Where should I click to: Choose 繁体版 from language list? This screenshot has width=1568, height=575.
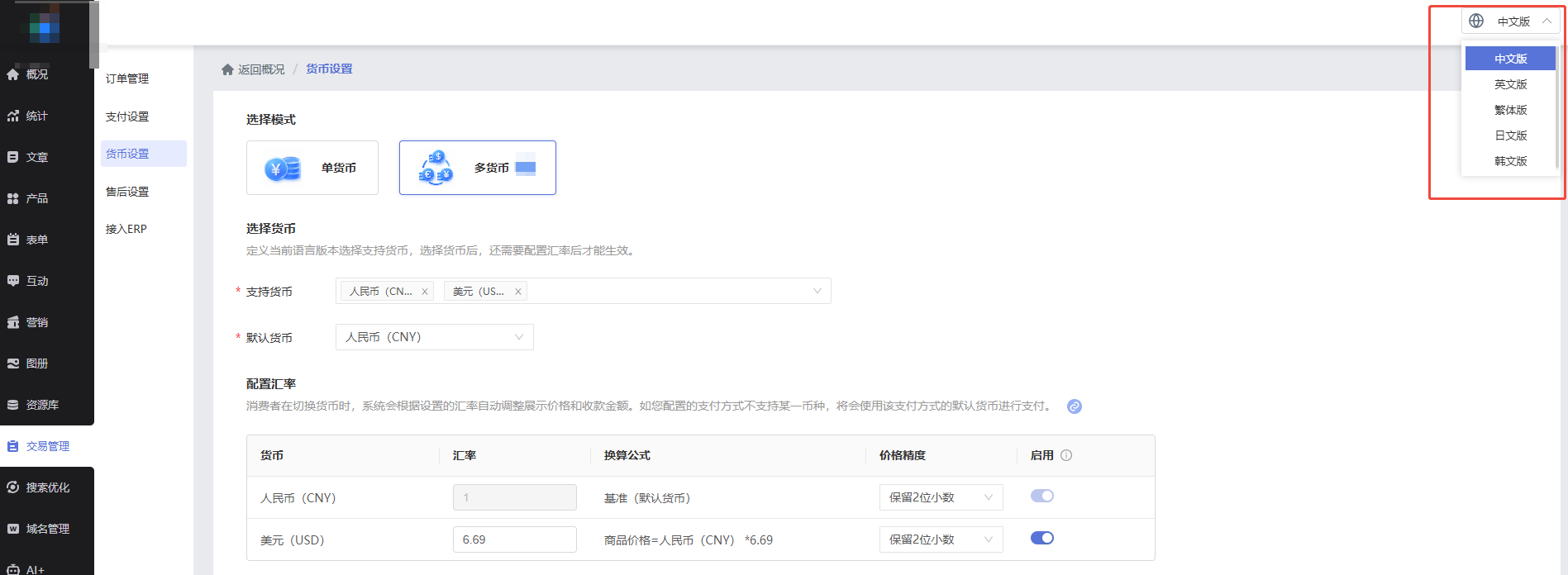click(1511, 110)
